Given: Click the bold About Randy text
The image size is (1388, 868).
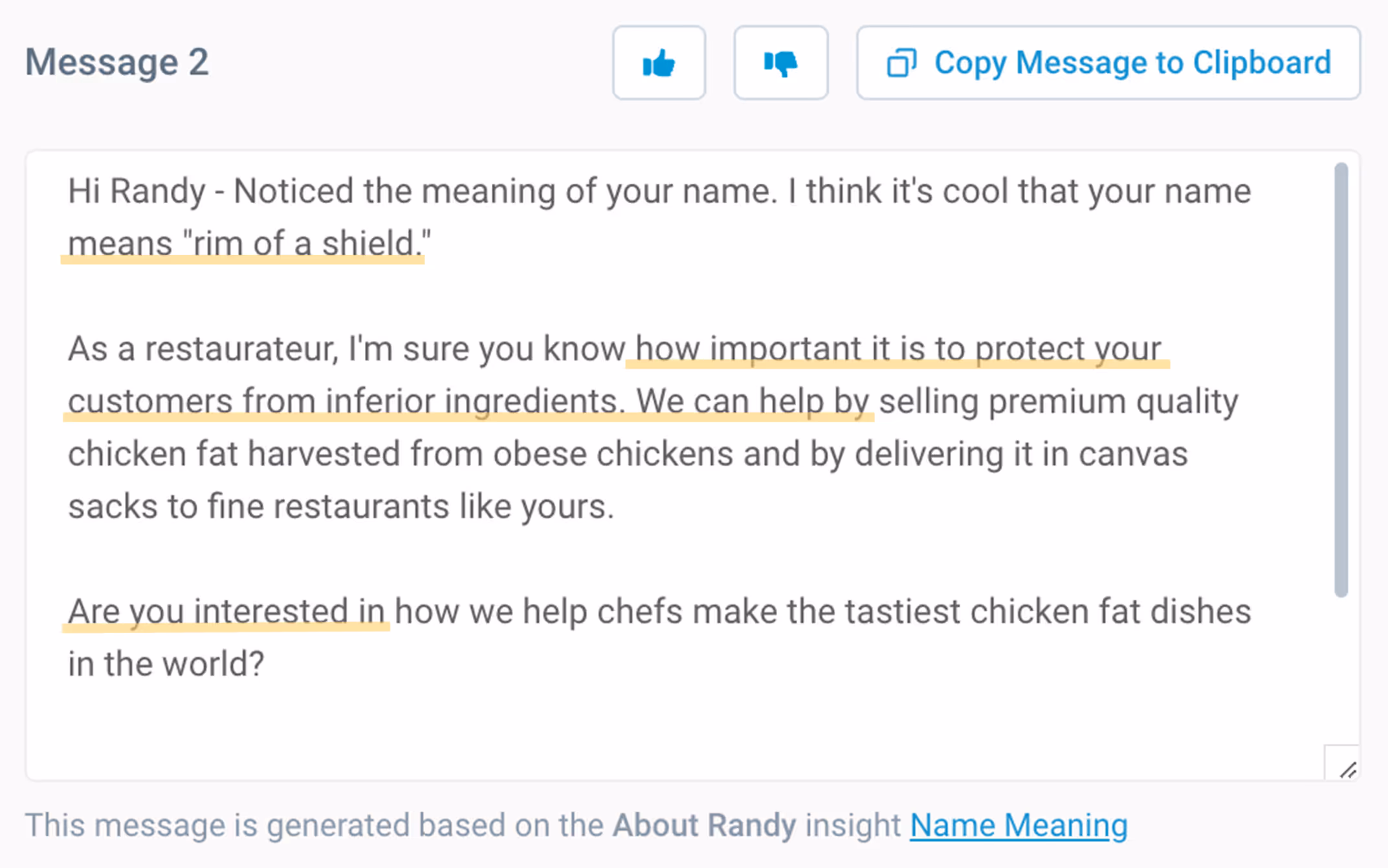Looking at the screenshot, I should [704, 825].
